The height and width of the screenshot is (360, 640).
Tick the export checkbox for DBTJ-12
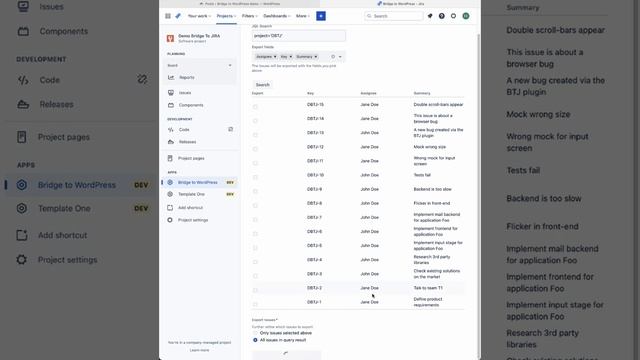(x=255, y=149)
